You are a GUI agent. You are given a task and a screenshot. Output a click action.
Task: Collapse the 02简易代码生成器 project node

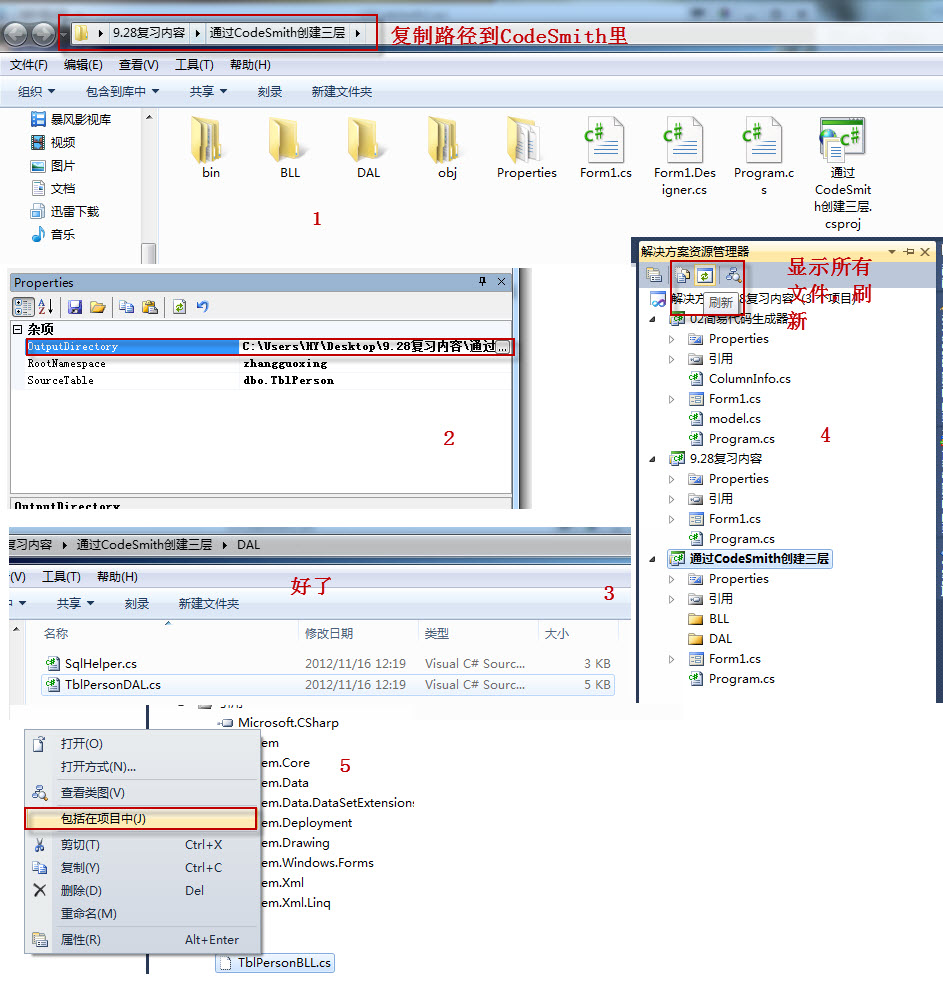tap(652, 319)
